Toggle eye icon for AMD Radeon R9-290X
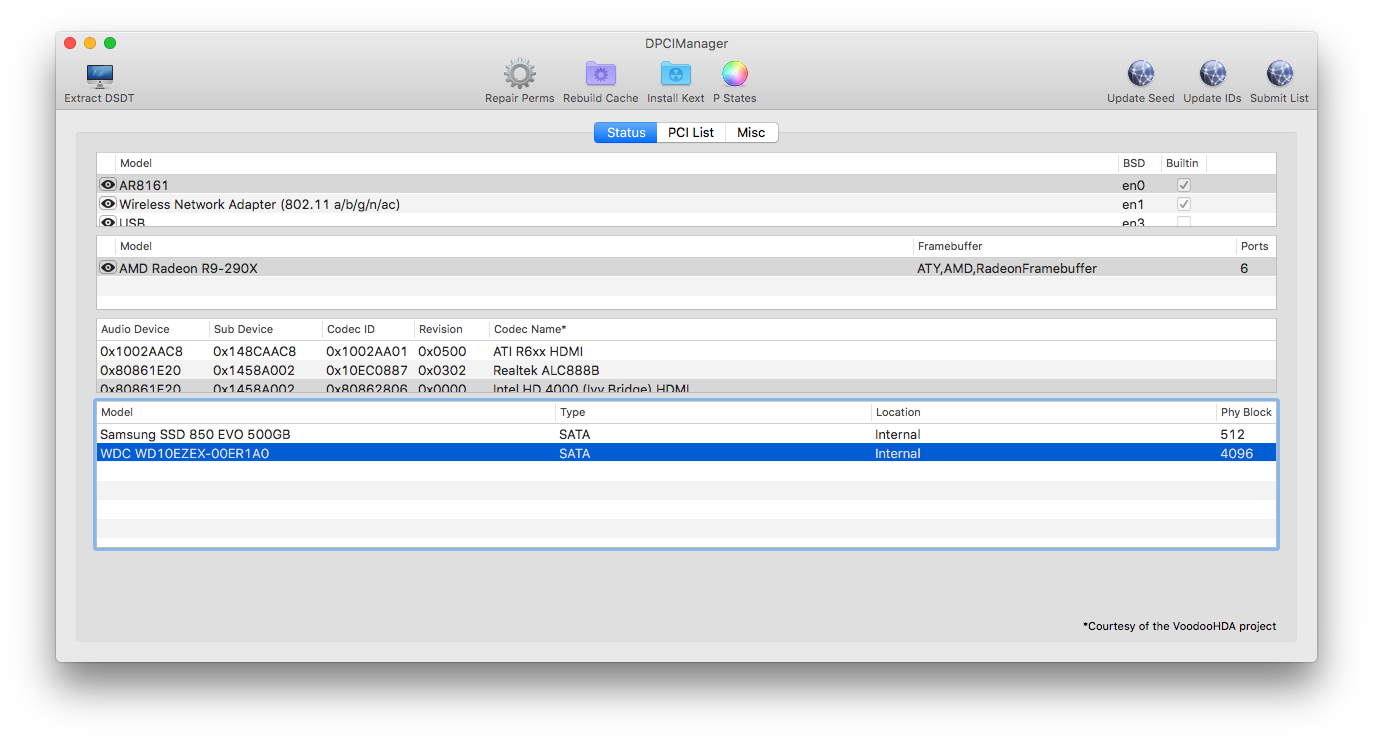1373x742 pixels. tap(108, 268)
